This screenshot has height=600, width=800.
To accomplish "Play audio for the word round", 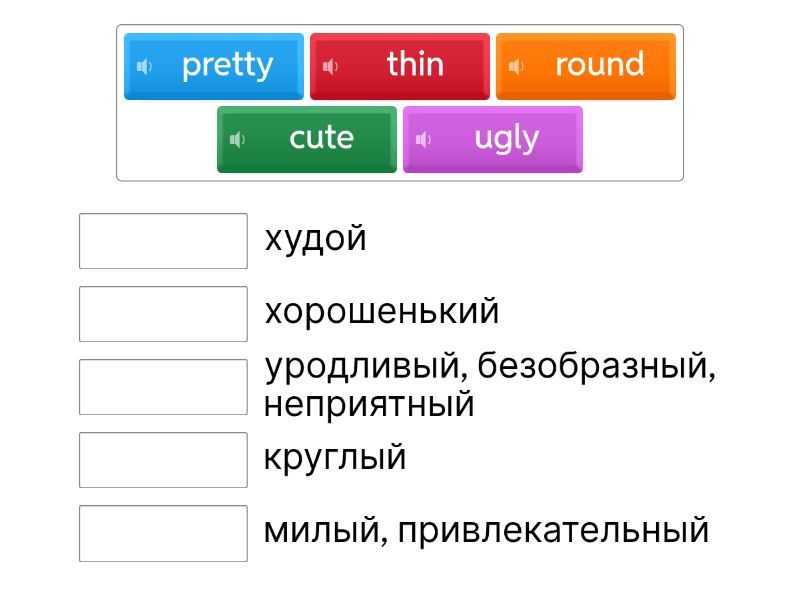I will (517, 67).
